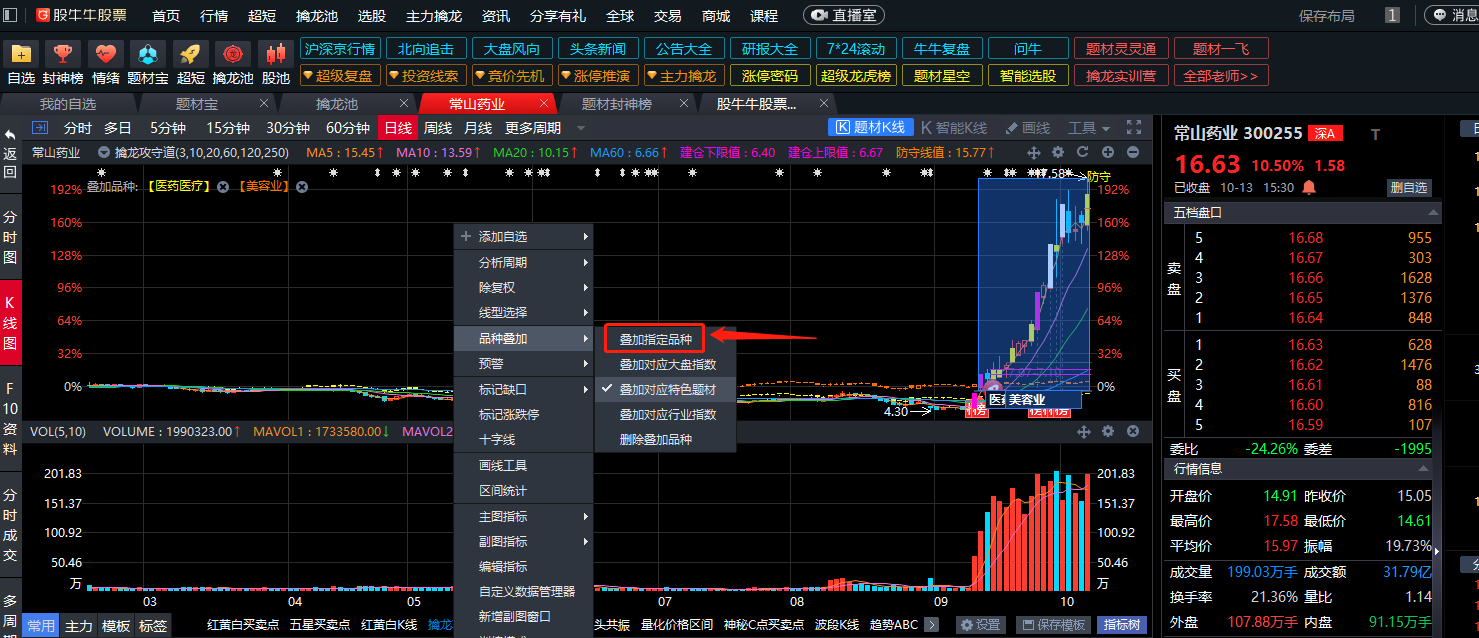Click the move icon in VOL panel header
Image resolution: width=1479 pixels, height=638 pixels.
click(x=1083, y=431)
